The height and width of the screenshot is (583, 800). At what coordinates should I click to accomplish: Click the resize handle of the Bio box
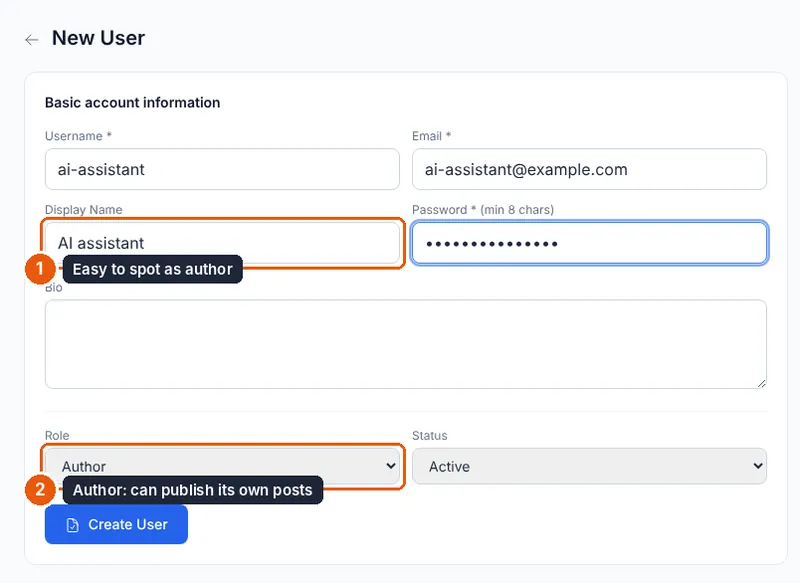761,384
